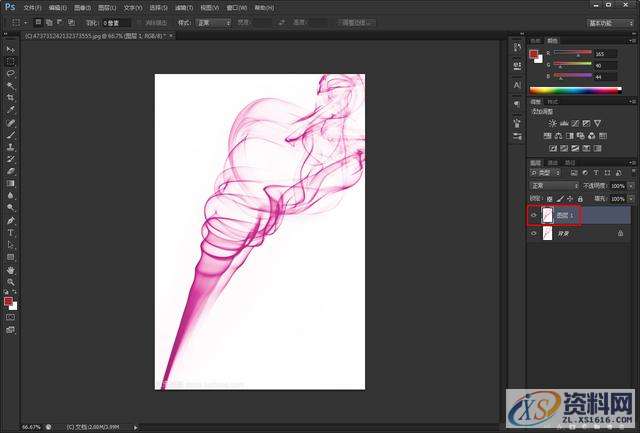This screenshot has width=640, height=433.
Task: Select the Lasso tool
Action: tap(11, 73)
